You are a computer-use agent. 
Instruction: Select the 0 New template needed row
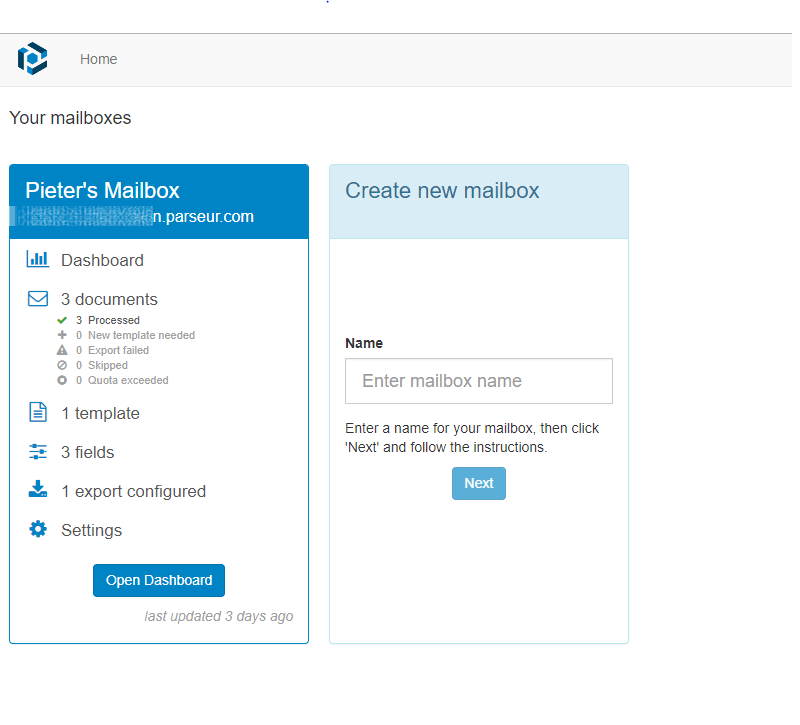(x=135, y=335)
